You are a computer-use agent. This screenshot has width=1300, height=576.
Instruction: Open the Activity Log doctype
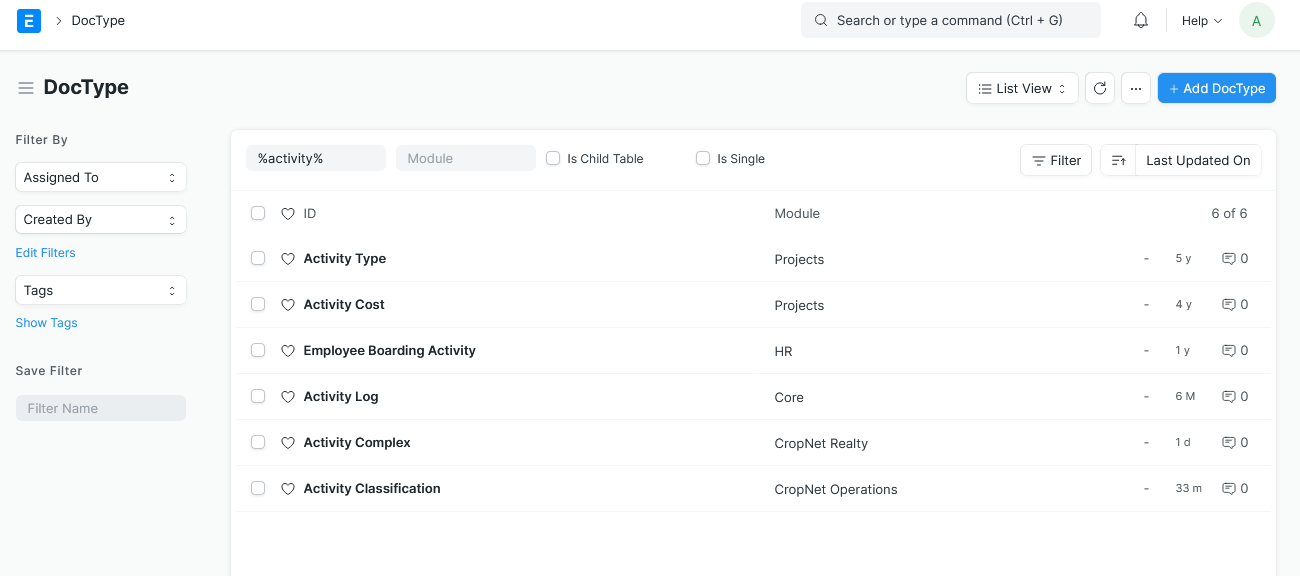tap(341, 396)
